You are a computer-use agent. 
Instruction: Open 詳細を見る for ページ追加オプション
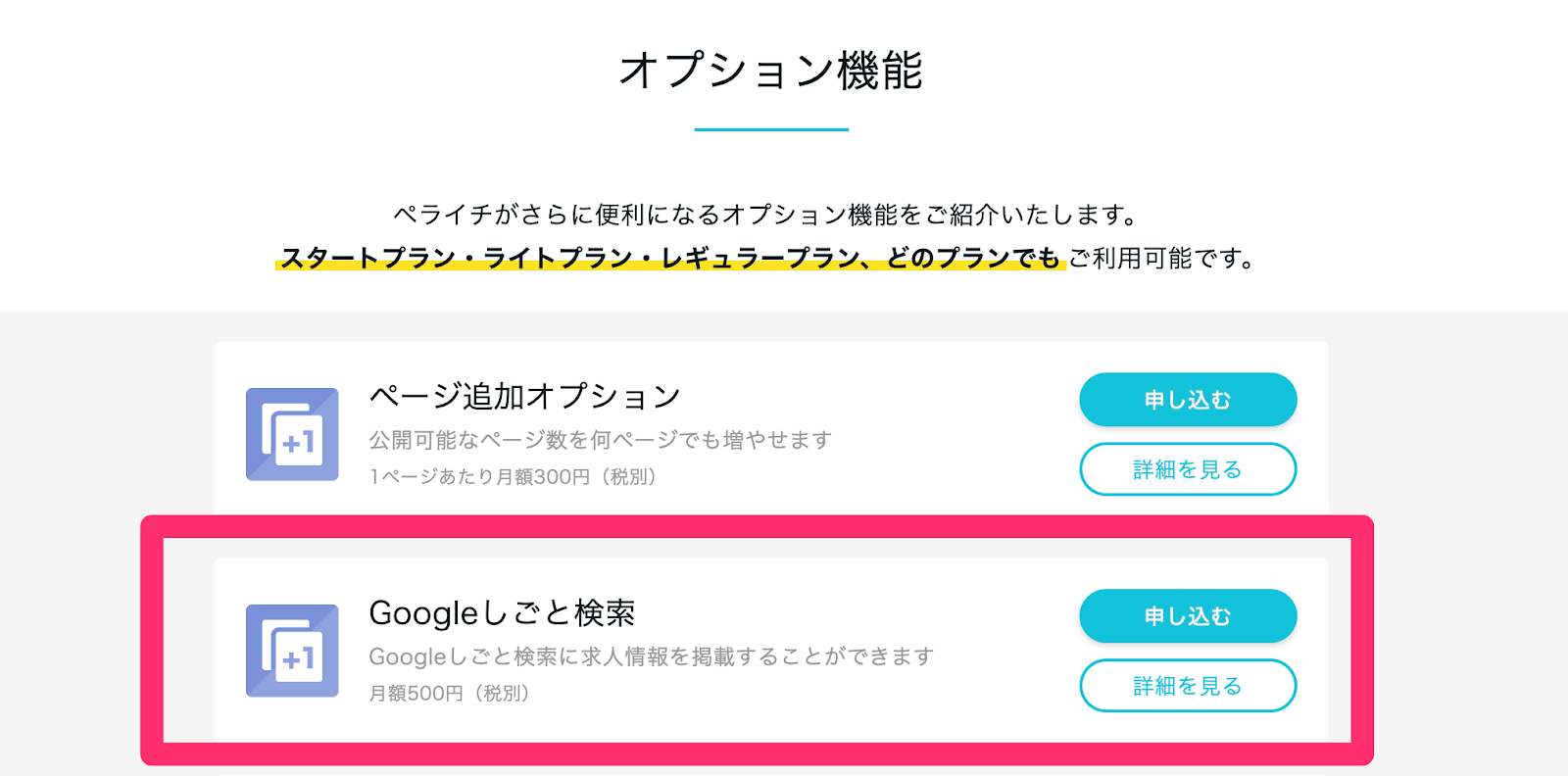[1188, 469]
